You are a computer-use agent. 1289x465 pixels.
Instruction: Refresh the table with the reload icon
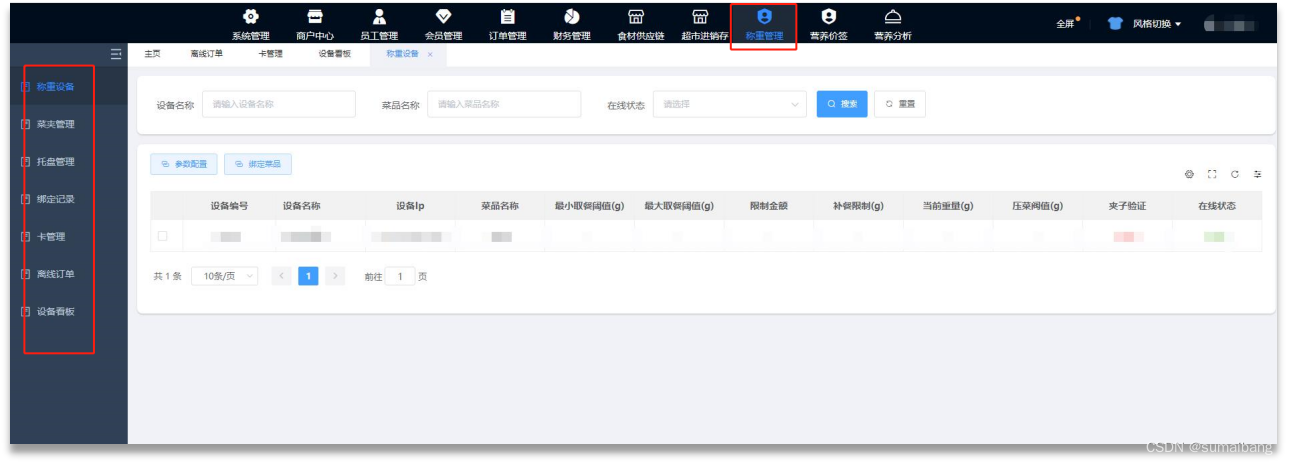click(x=1235, y=174)
